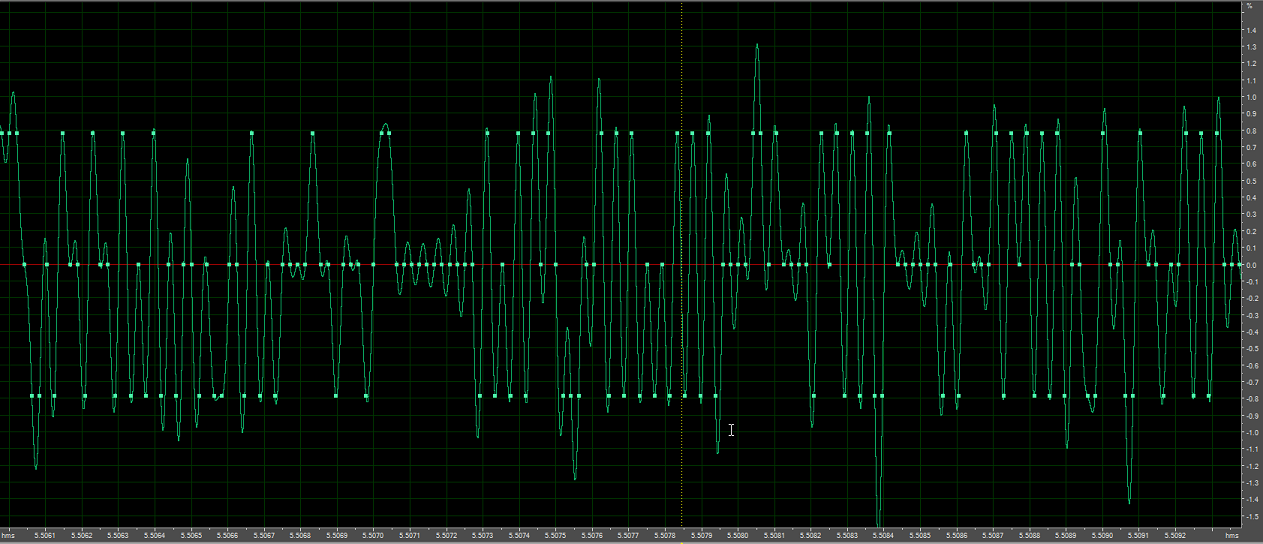Screen dimensions: 1263x544
Task: Click the 5.5075 tick on the time ruler
Action: [x=556, y=535]
